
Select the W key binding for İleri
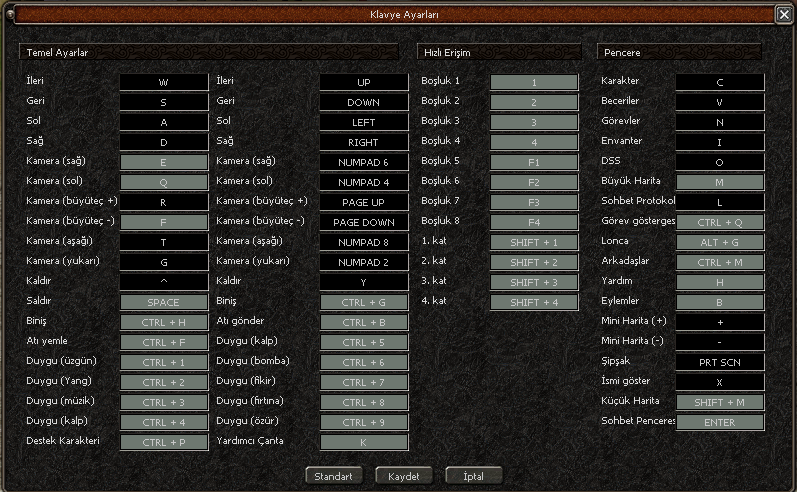pyautogui.click(x=163, y=82)
